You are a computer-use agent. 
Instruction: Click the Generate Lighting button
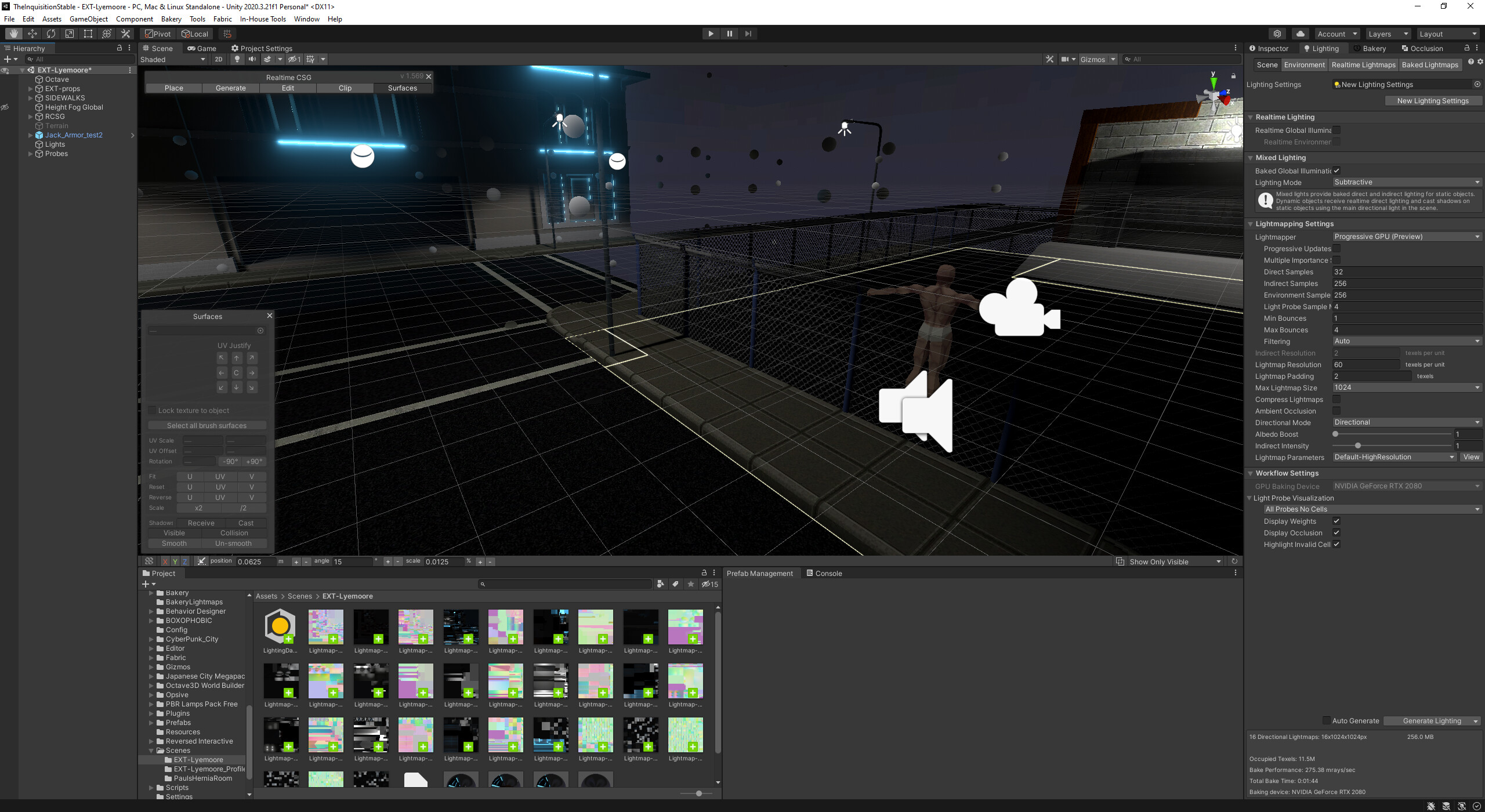[1428, 720]
